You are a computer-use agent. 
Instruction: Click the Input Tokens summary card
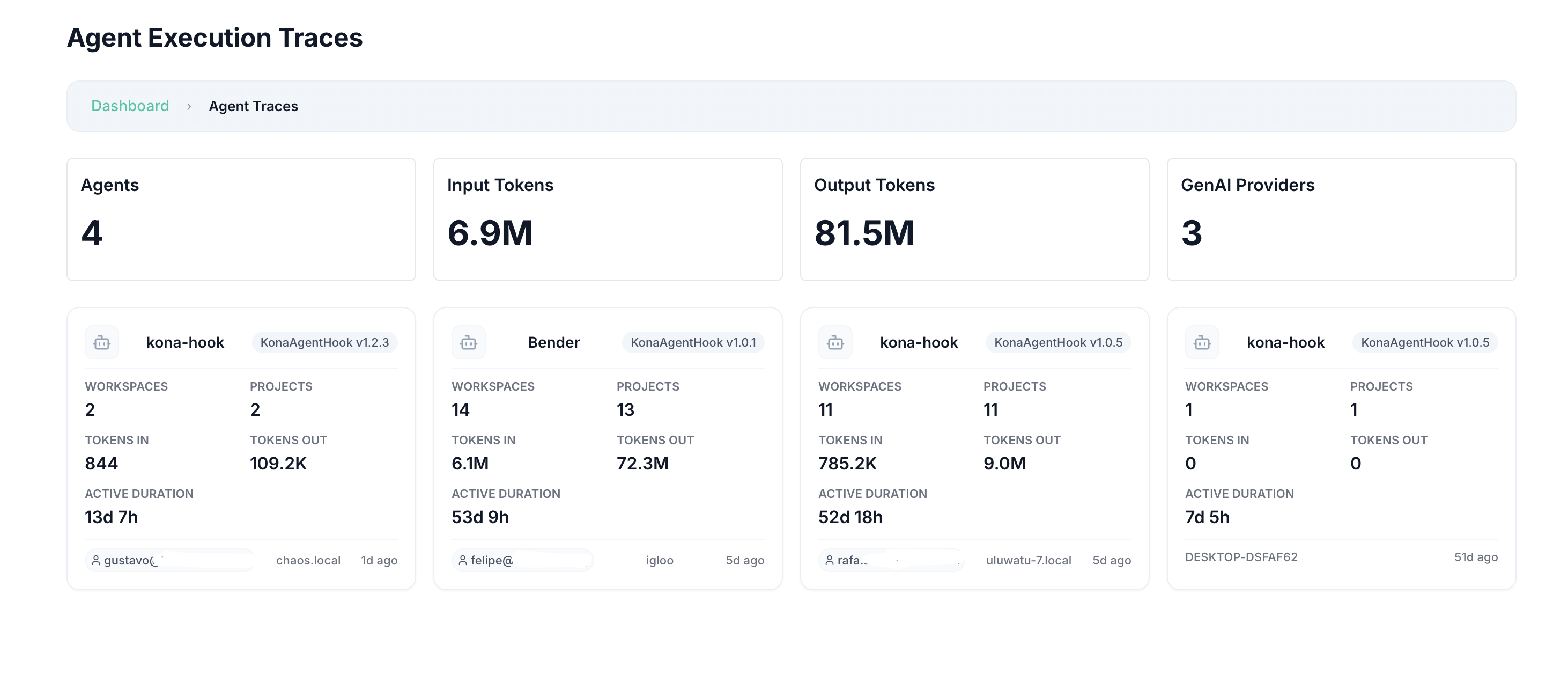point(608,219)
